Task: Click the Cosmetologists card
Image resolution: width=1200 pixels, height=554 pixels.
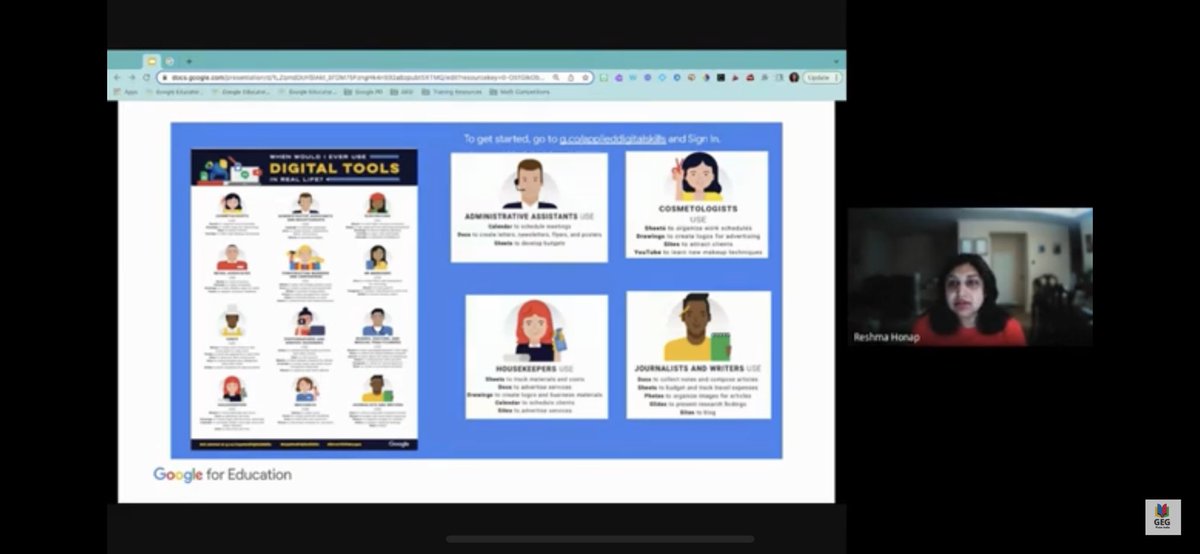Action: coord(697,205)
